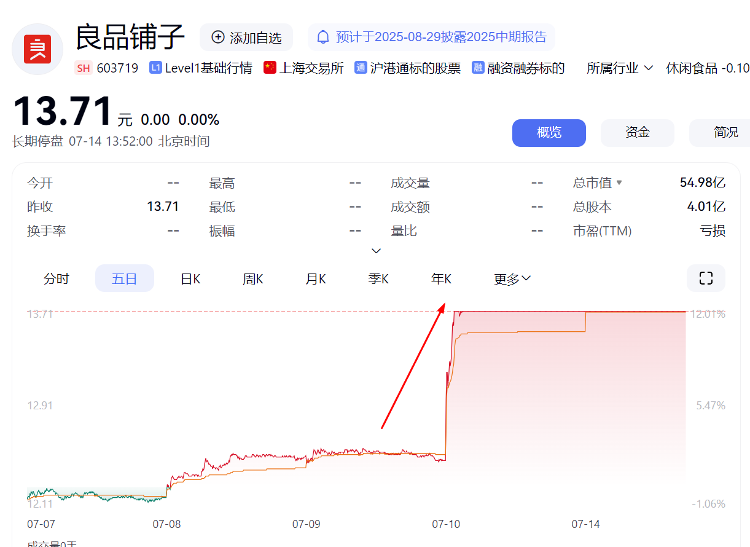
Task: Open the 2025中期报告 disclosure notice
Action: tap(441, 37)
